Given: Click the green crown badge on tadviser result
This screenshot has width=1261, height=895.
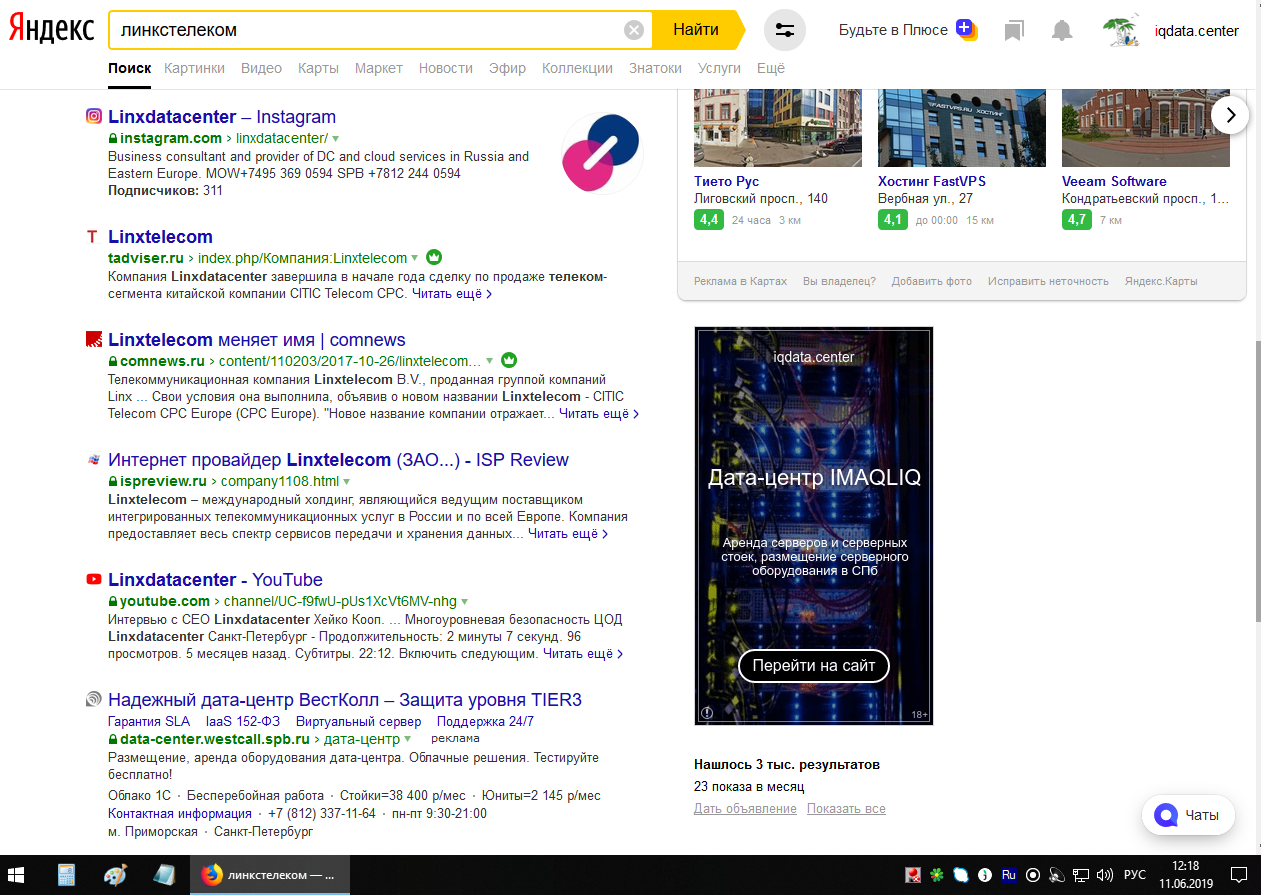Looking at the screenshot, I should 433,257.
